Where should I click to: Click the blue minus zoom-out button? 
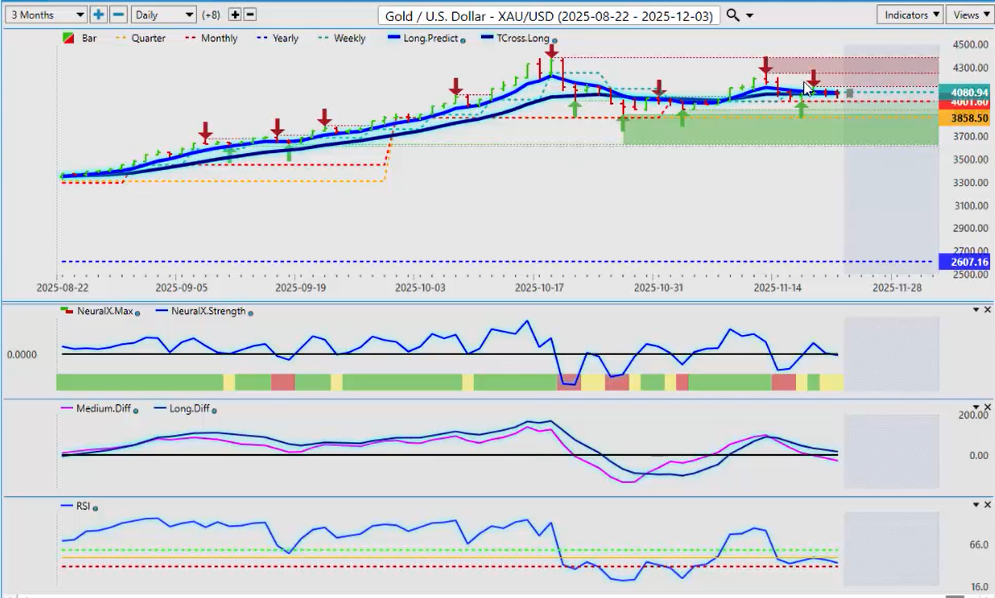click(x=118, y=15)
